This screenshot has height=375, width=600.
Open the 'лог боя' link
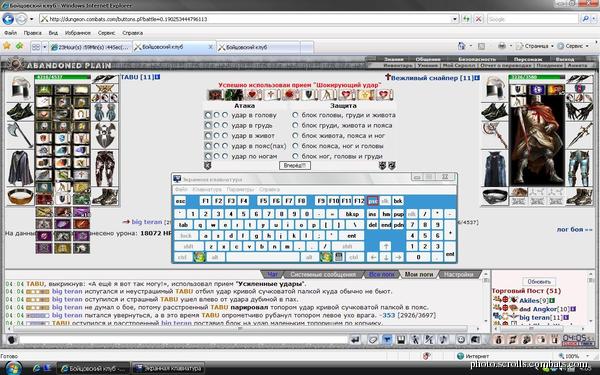pos(574,230)
